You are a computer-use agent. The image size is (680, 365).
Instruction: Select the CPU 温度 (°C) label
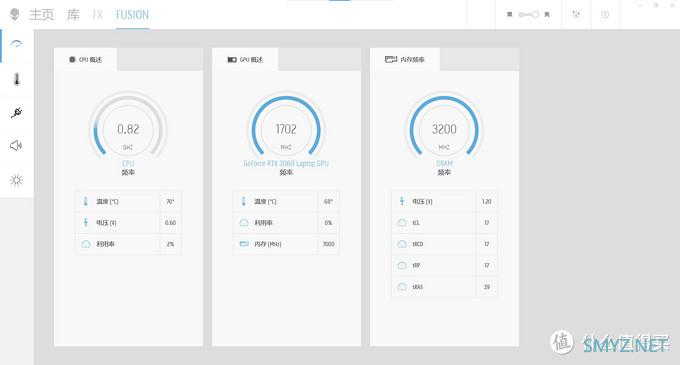(x=107, y=202)
